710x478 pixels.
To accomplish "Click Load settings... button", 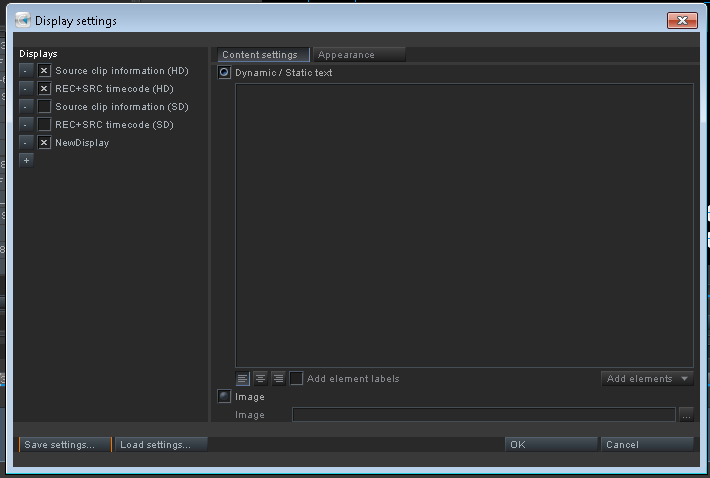I will coord(161,445).
